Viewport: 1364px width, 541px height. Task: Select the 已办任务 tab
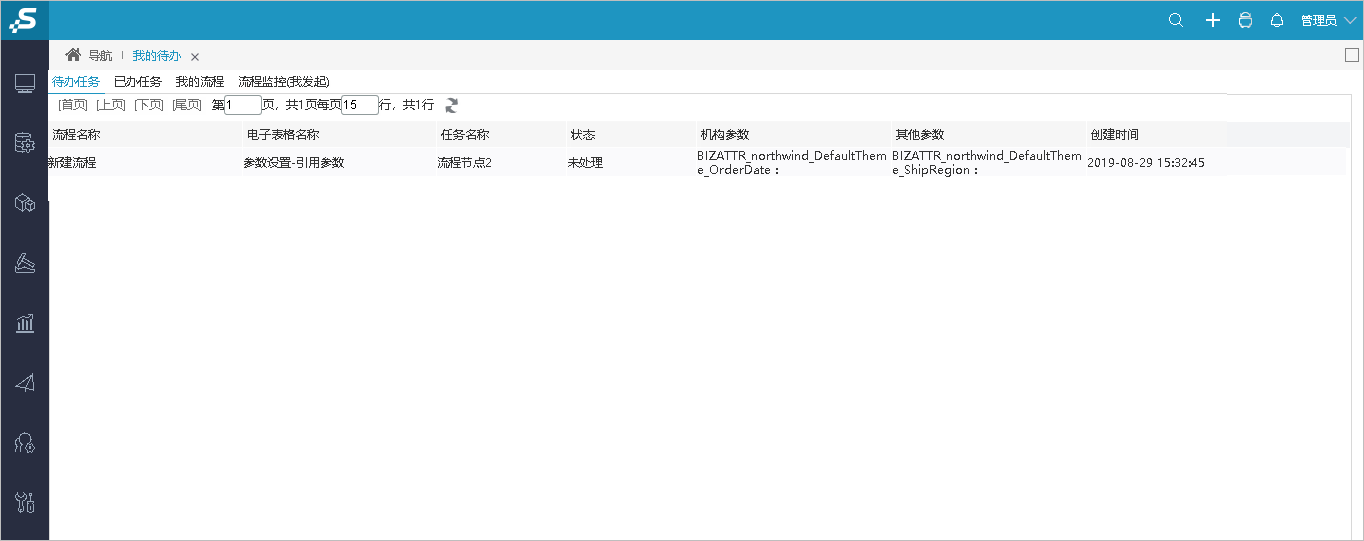click(x=138, y=82)
